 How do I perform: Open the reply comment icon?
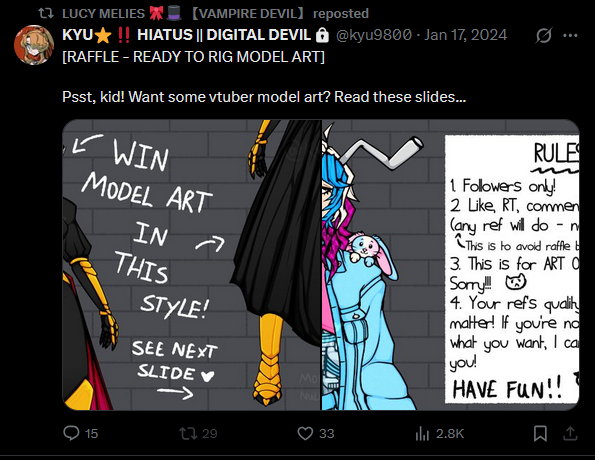71,433
